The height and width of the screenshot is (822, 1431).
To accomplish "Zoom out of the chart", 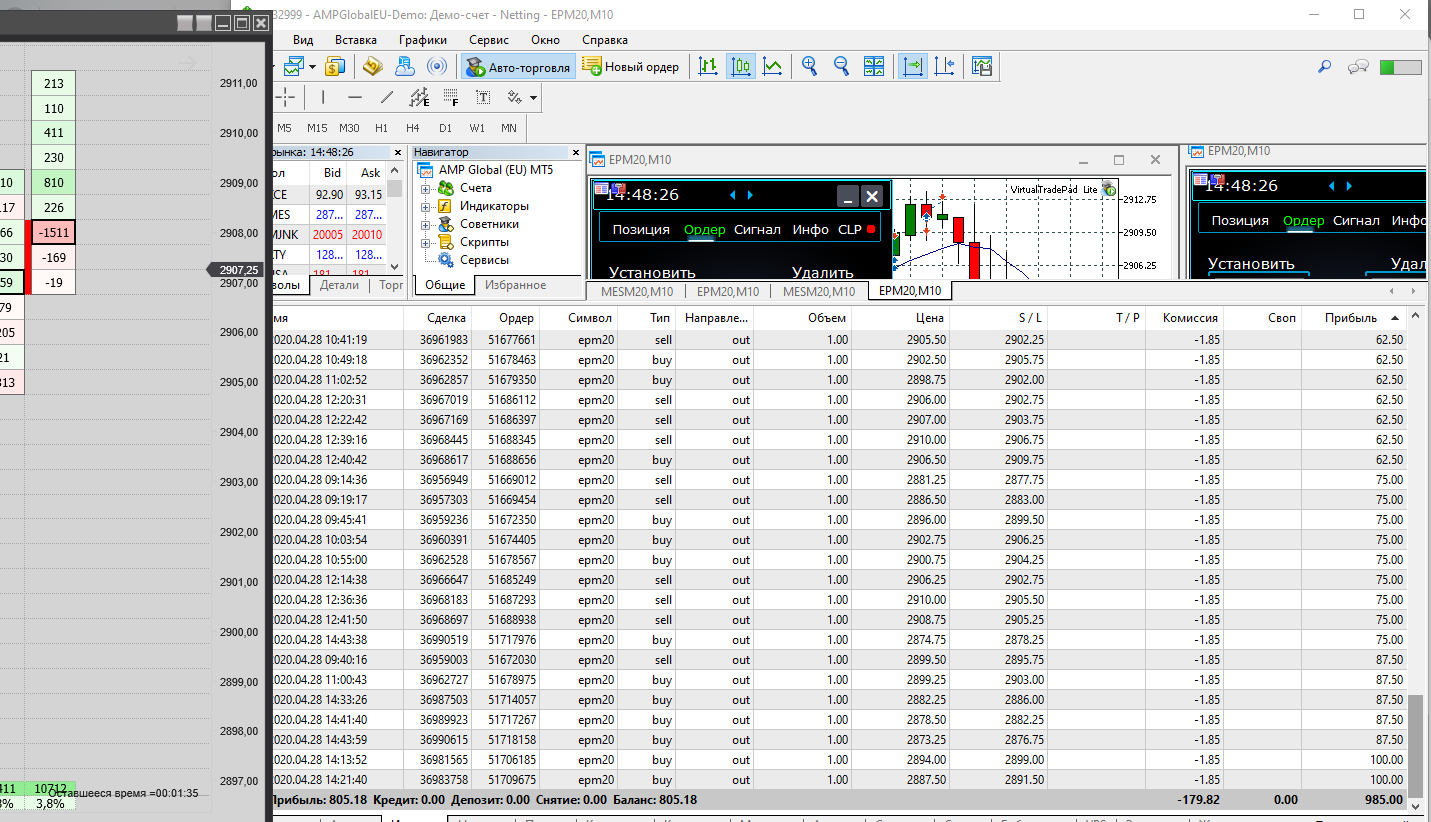I will pos(842,67).
